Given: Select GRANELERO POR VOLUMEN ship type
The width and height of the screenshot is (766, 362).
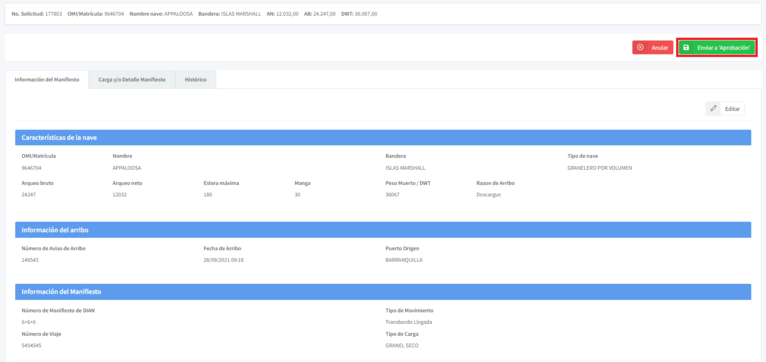Looking at the screenshot, I should (599, 168).
